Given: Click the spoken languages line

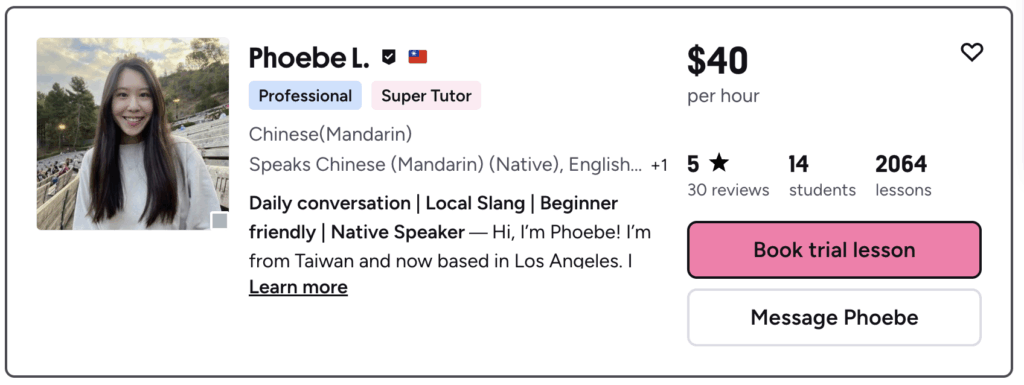Looking at the screenshot, I should pyautogui.click(x=445, y=165).
